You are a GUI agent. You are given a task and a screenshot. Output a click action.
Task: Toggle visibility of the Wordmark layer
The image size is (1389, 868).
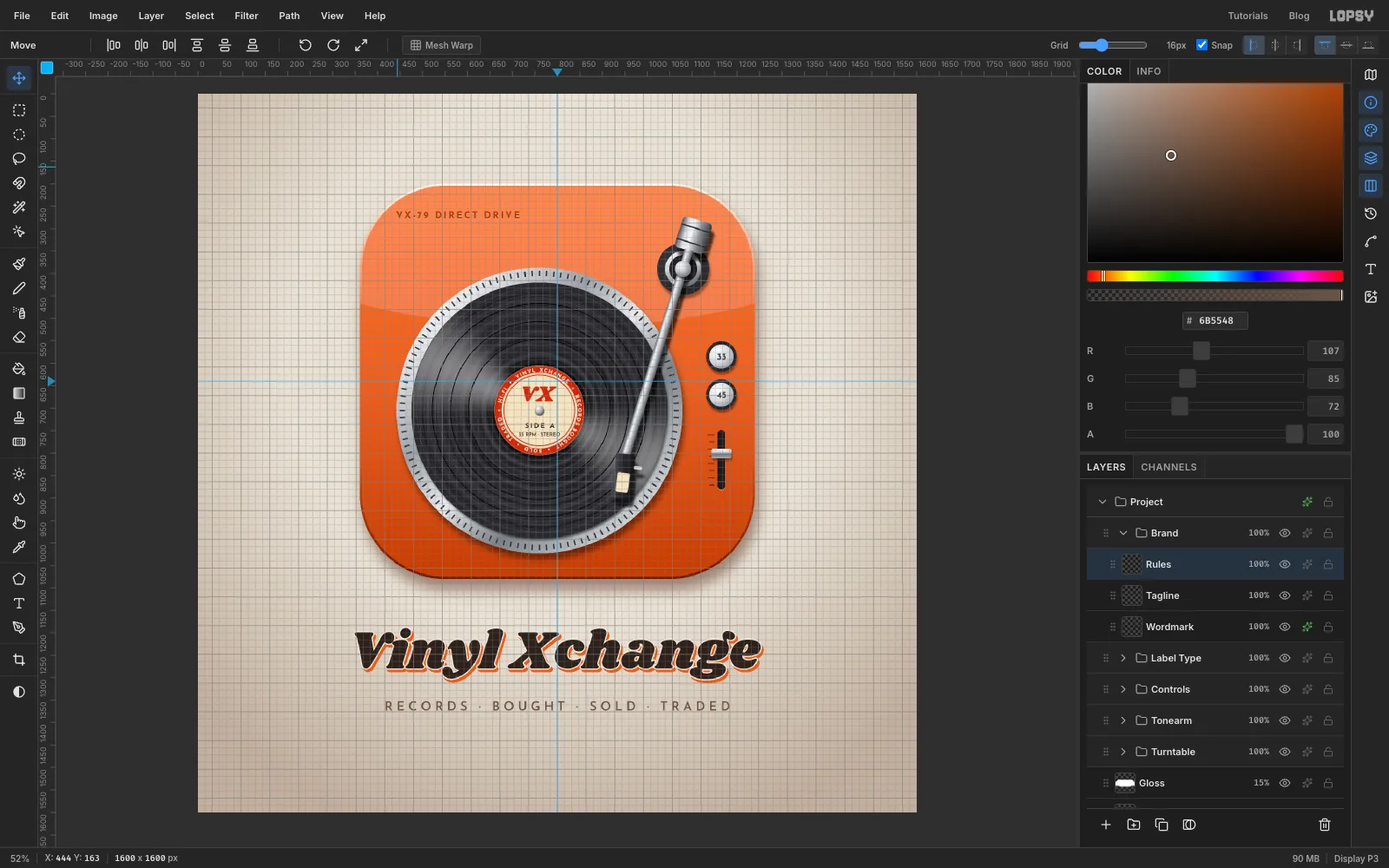point(1285,627)
